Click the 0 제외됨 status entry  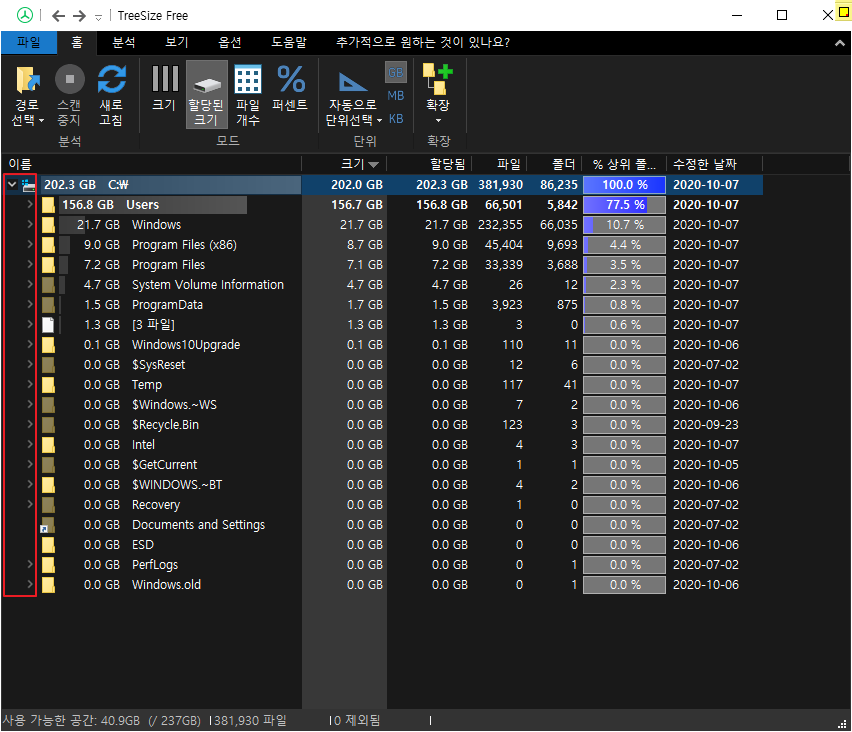pos(356,721)
